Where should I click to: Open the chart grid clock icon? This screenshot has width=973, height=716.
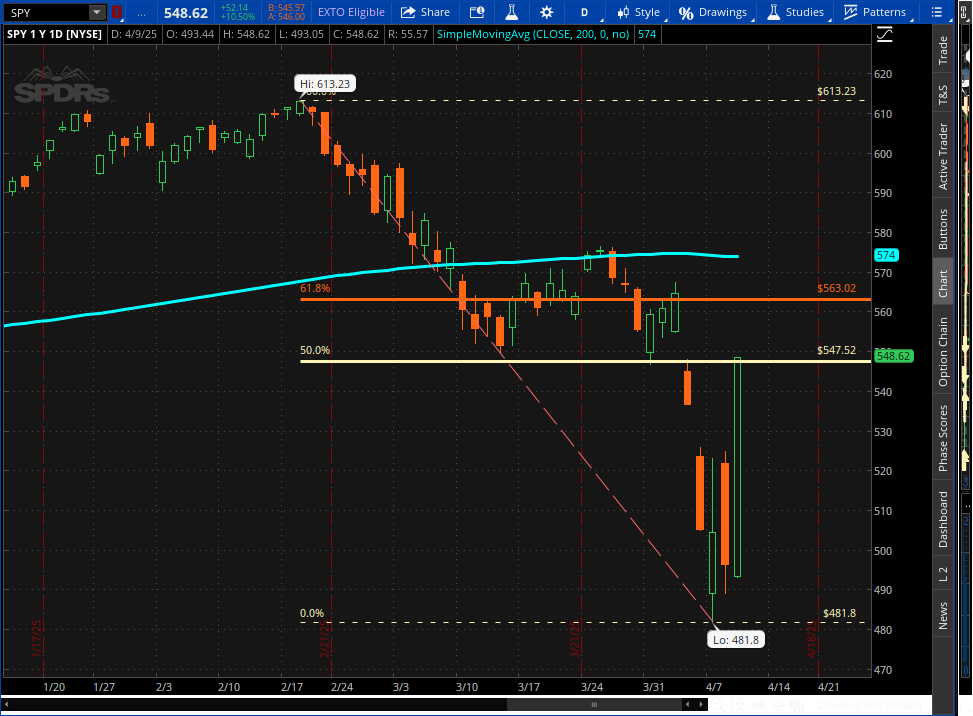(477, 12)
